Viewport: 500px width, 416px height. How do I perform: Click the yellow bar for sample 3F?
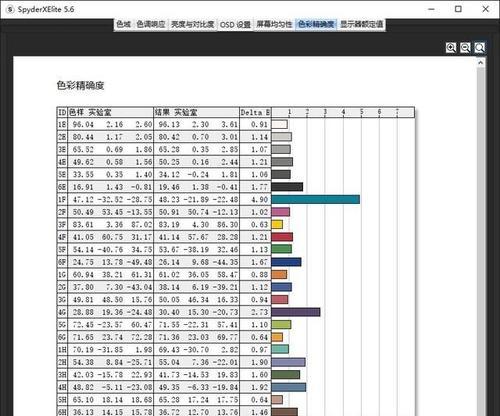coord(277,224)
